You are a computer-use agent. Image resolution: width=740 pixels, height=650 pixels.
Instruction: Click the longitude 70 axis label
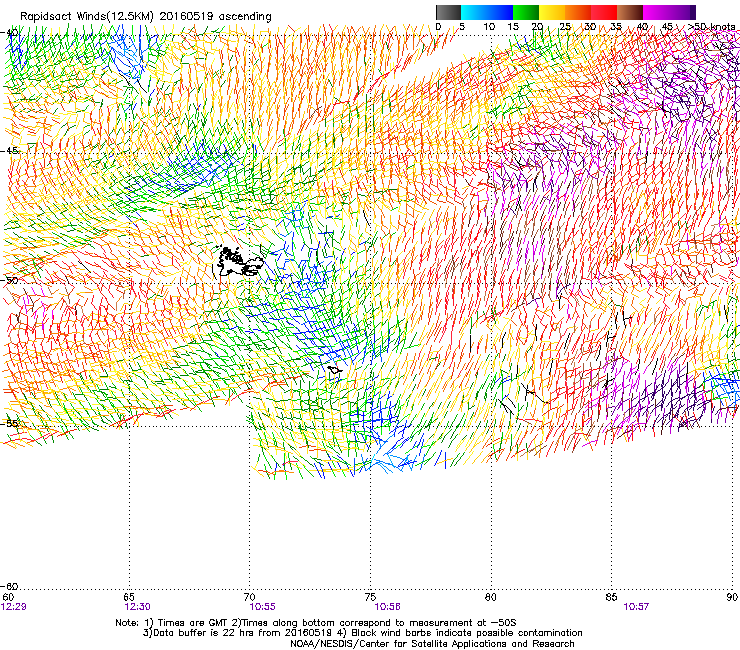click(250, 597)
